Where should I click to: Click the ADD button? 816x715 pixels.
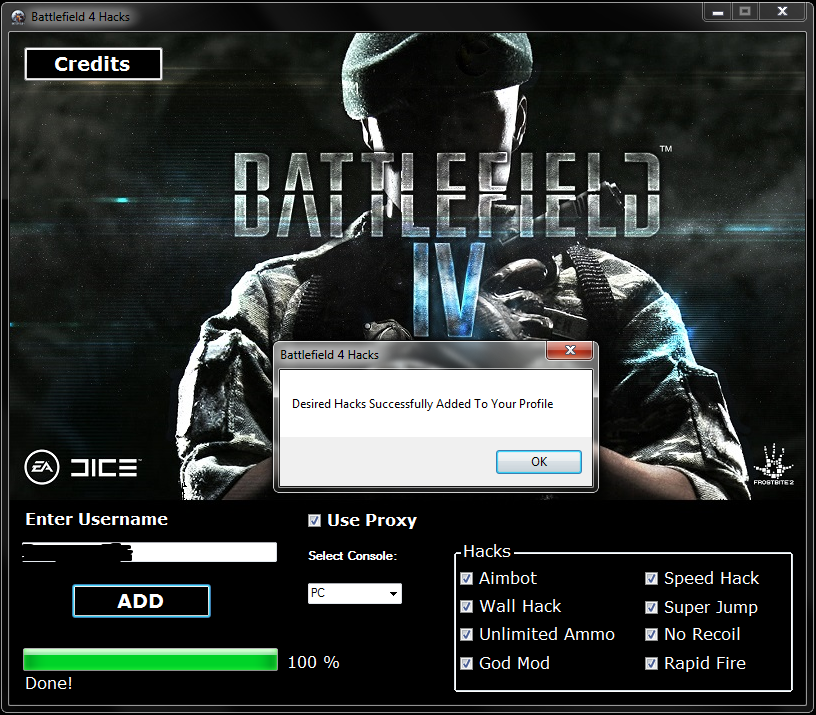pyautogui.click(x=141, y=601)
